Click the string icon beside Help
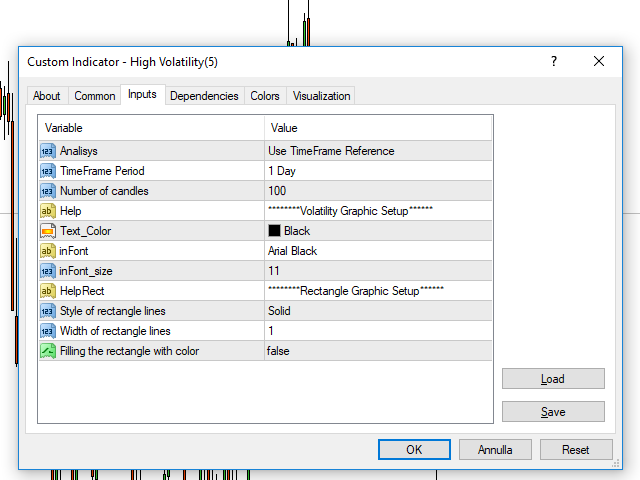 coord(47,211)
